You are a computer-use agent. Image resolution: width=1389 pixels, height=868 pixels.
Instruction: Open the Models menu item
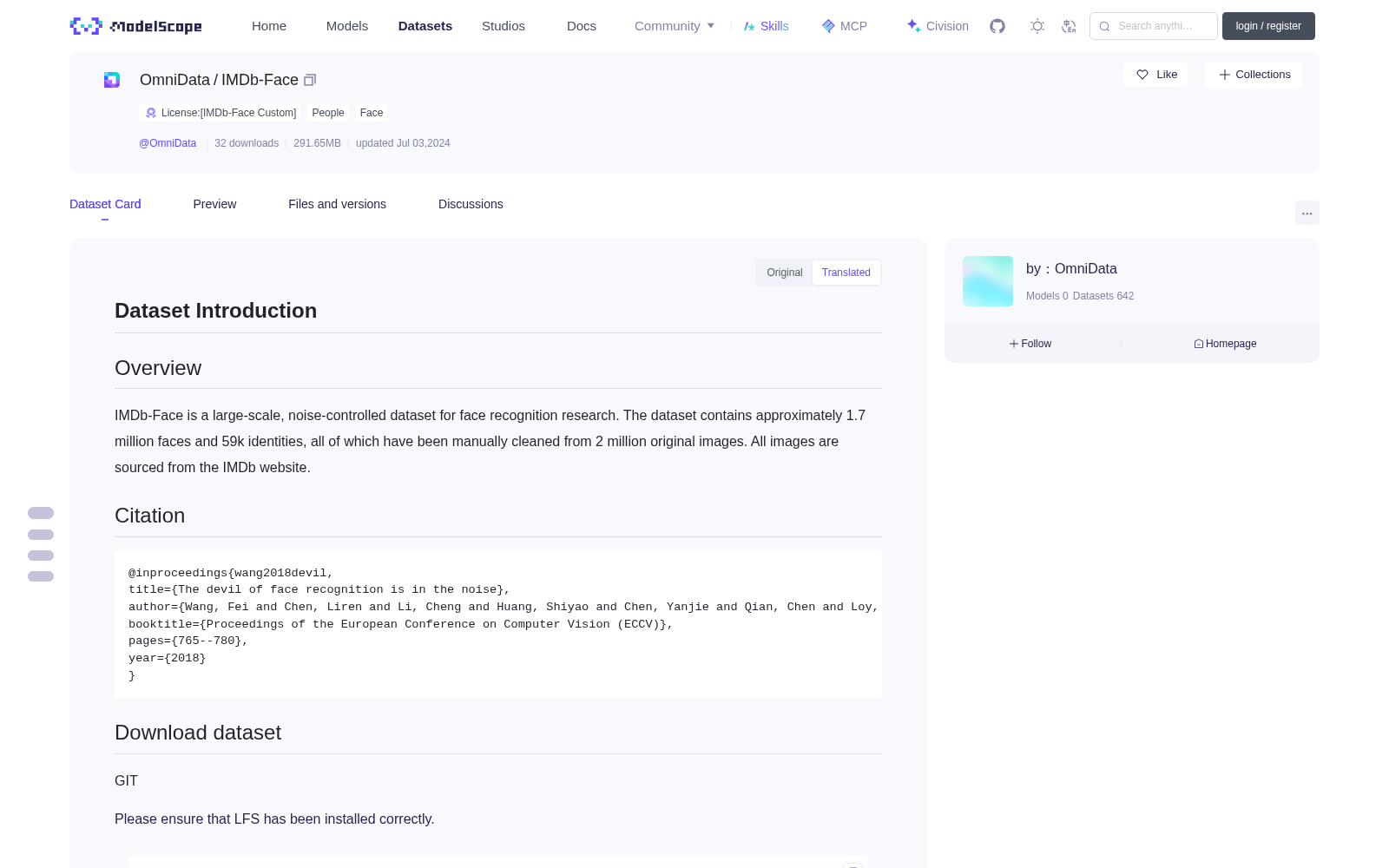pos(347,26)
